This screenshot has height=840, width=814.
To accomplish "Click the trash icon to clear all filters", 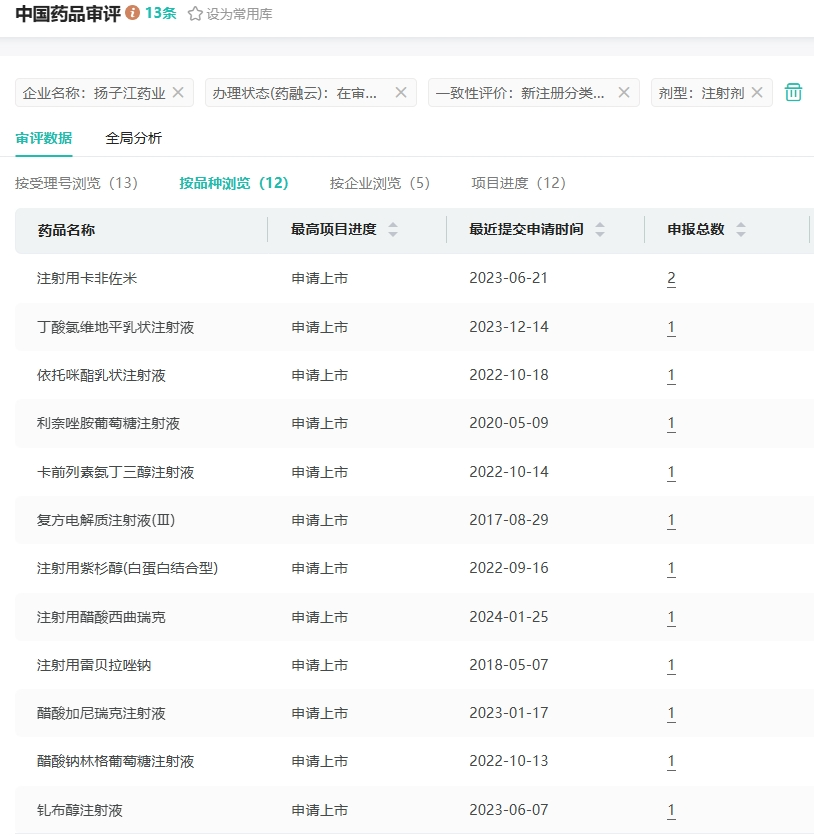I will tap(793, 93).
